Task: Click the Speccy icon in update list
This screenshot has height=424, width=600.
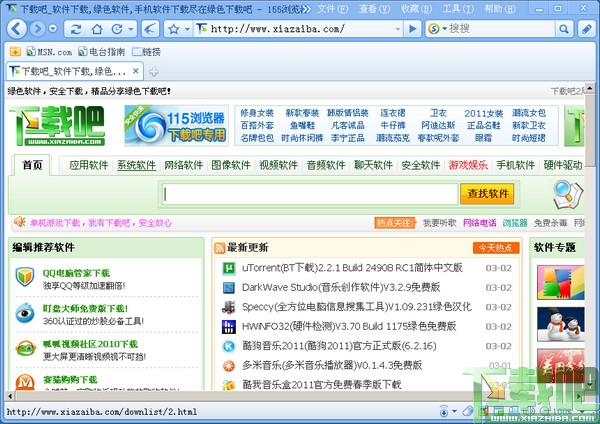Action: click(229, 307)
